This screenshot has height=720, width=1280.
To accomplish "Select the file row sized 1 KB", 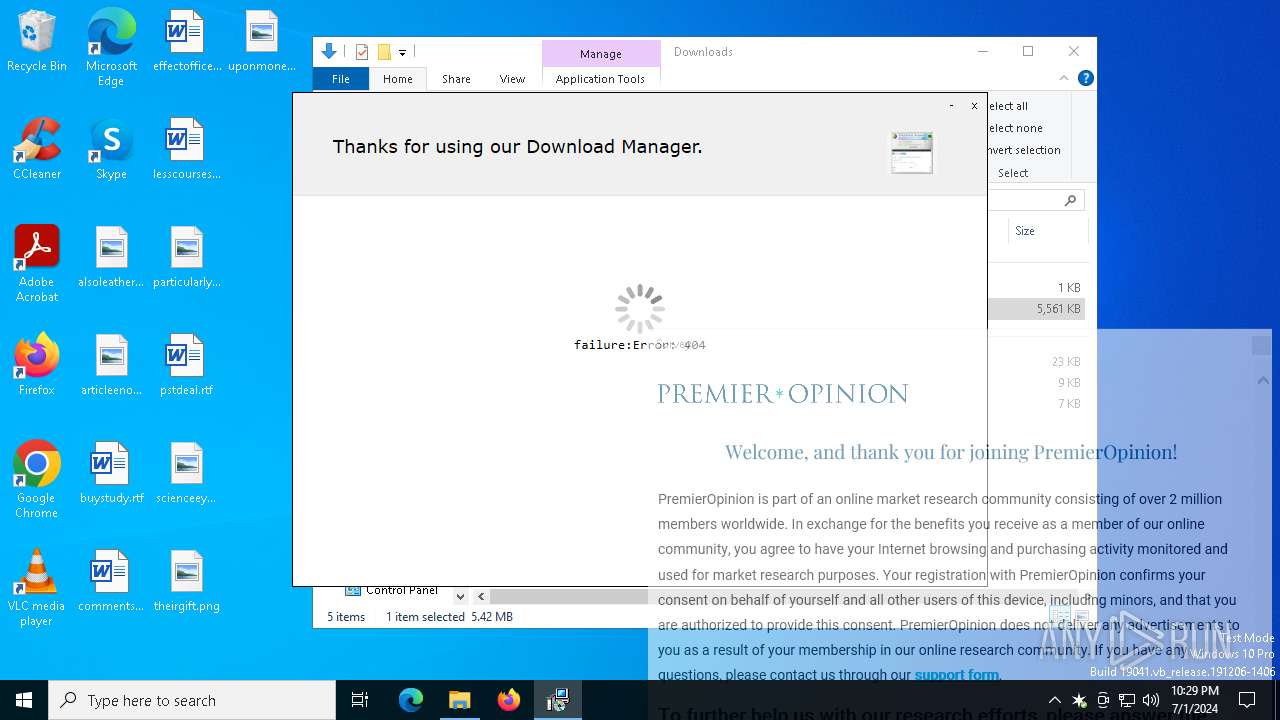I will 1036,288.
